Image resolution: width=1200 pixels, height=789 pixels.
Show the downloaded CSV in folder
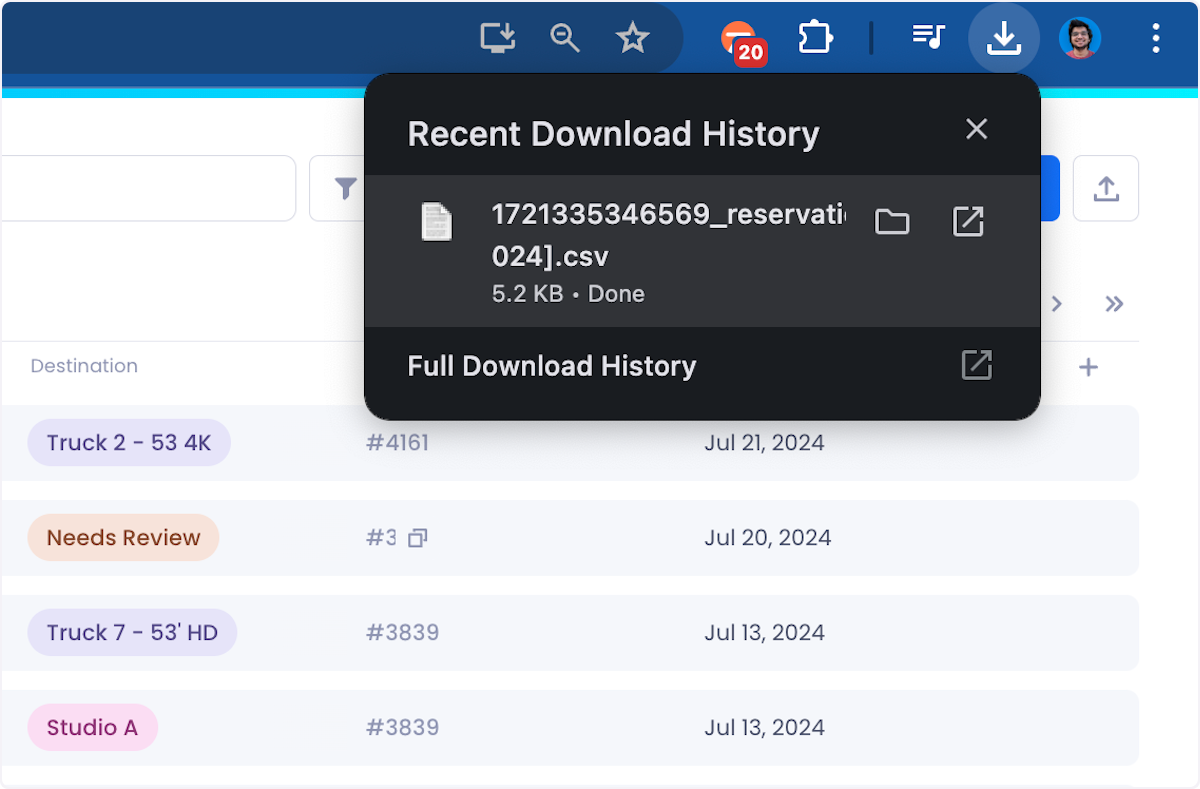(x=892, y=222)
